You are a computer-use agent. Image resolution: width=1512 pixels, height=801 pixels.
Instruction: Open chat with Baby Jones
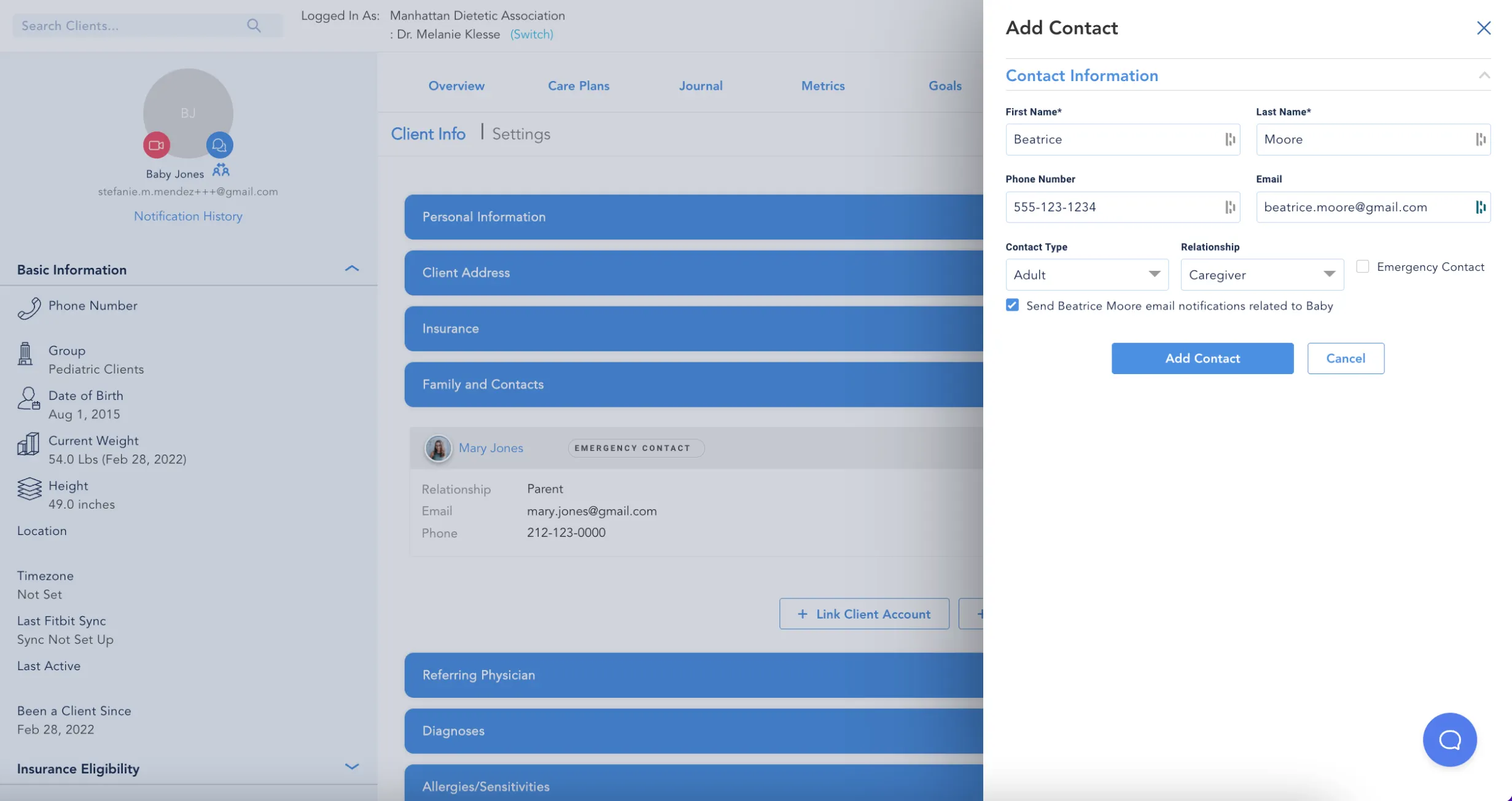219,145
